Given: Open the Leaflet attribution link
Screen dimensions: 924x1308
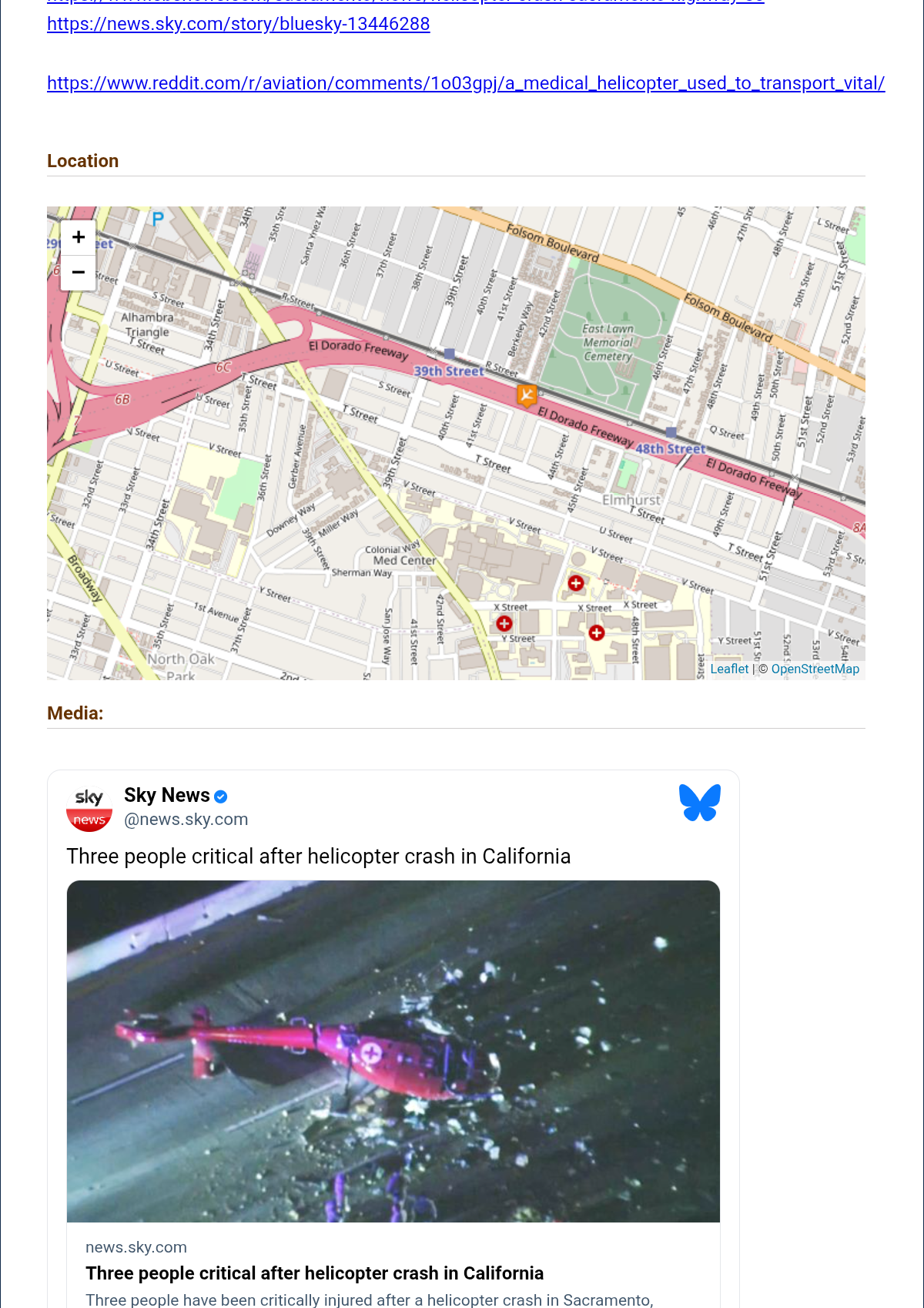Looking at the screenshot, I should pyautogui.click(x=729, y=669).
